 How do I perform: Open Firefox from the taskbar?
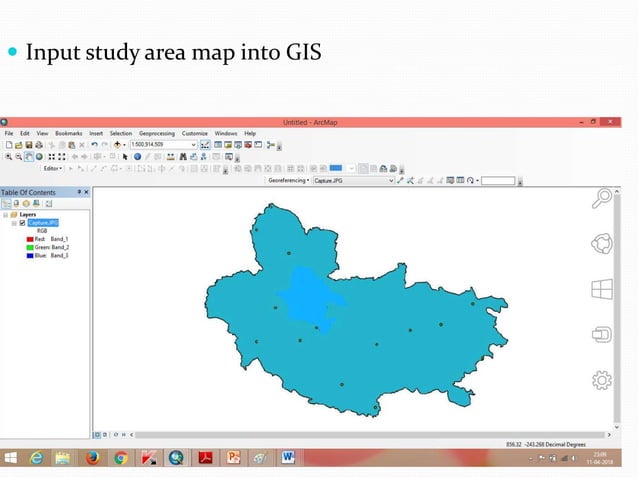93,458
